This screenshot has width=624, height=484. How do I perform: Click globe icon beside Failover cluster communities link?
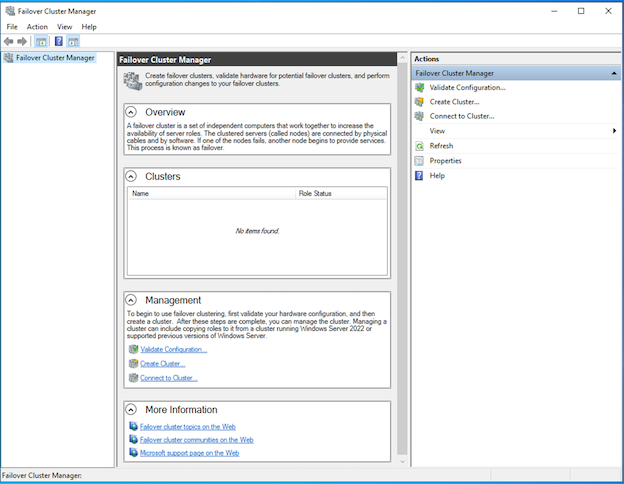tap(133, 439)
